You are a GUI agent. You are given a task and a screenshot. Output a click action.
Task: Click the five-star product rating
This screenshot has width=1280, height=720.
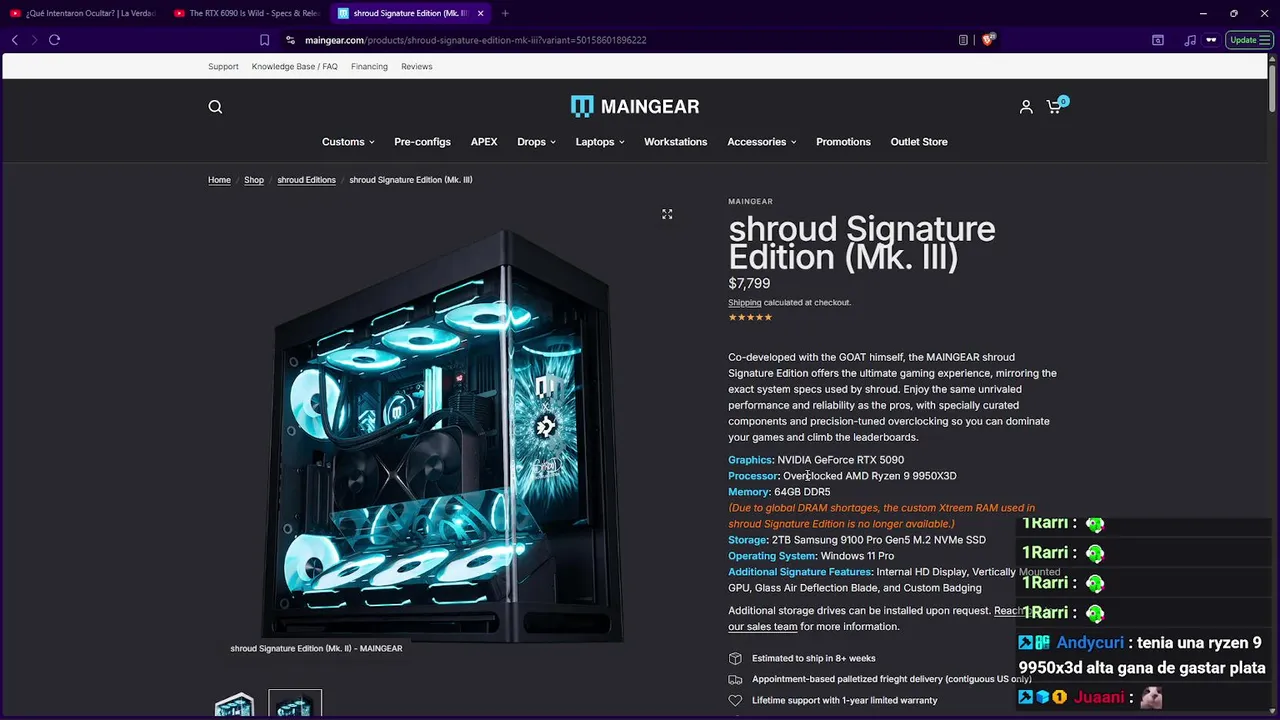(750, 317)
